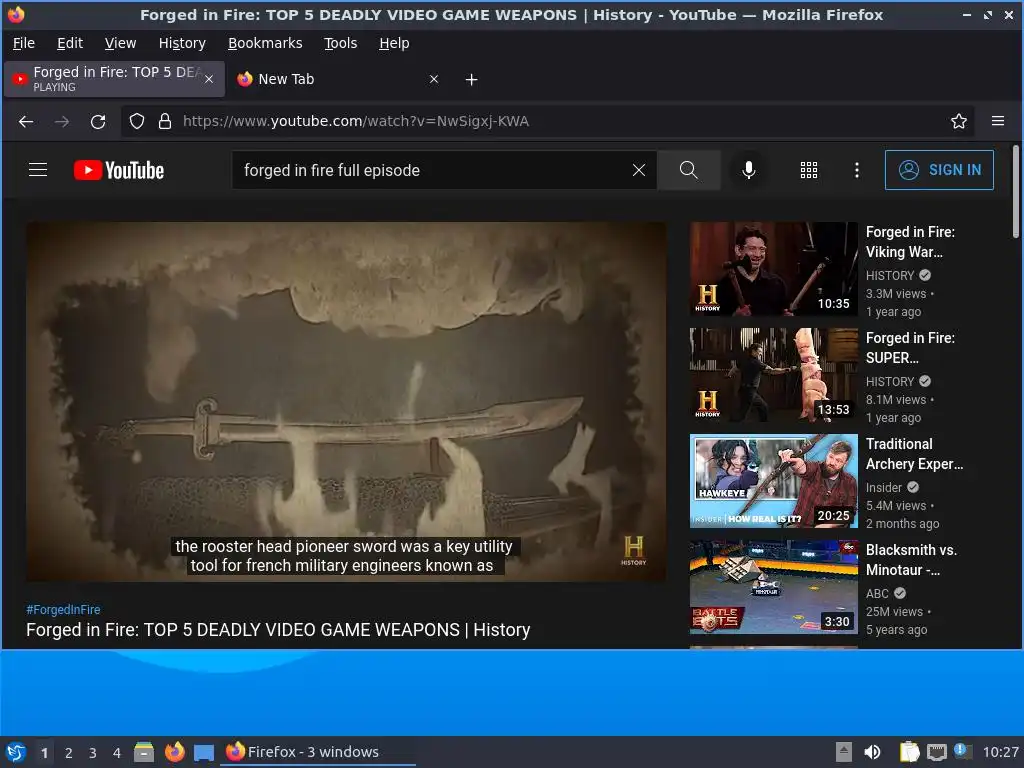This screenshot has width=1024, height=768.
Task: Open the BattleBots Minotaur video thumbnail
Action: [774, 586]
